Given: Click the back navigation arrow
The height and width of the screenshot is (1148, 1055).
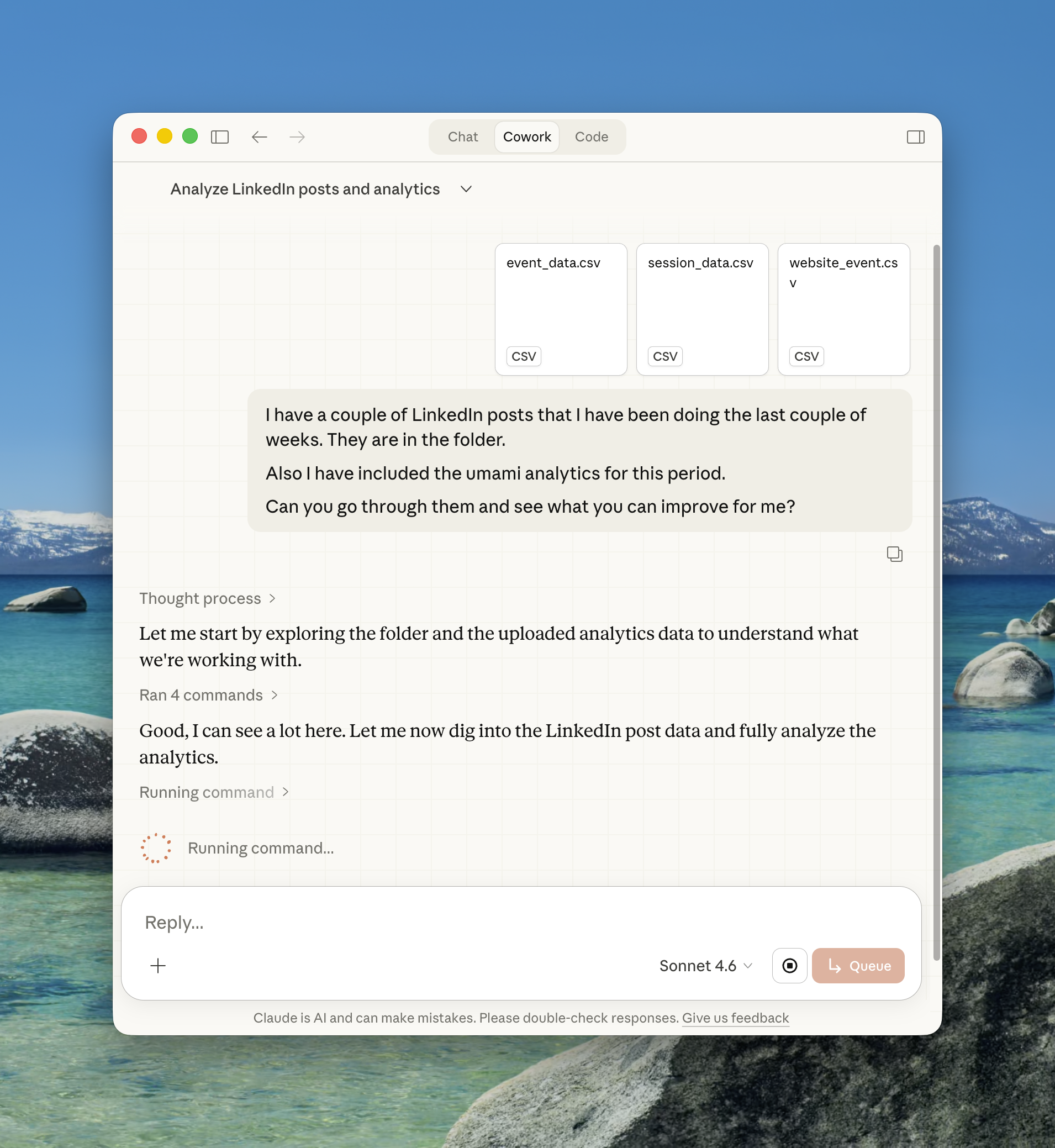Looking at the screenshot, I should pos(259,137).
